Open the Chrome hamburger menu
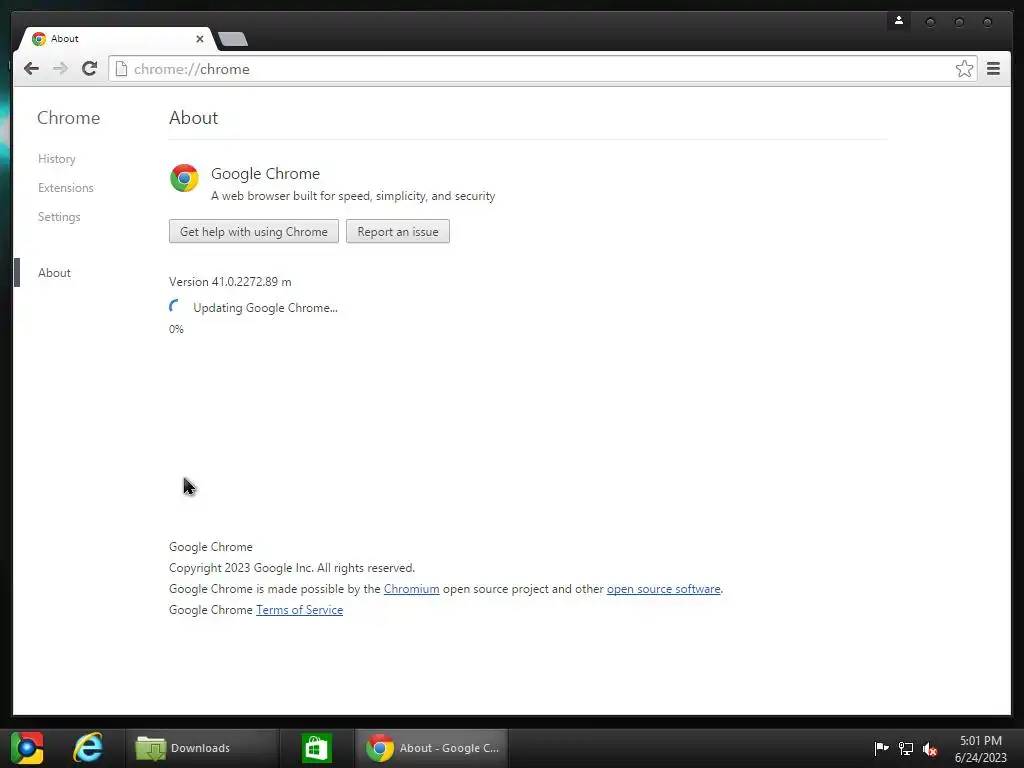Image resolution: width=1024 pixels, height=768 pixels. [x=993, y=69]
